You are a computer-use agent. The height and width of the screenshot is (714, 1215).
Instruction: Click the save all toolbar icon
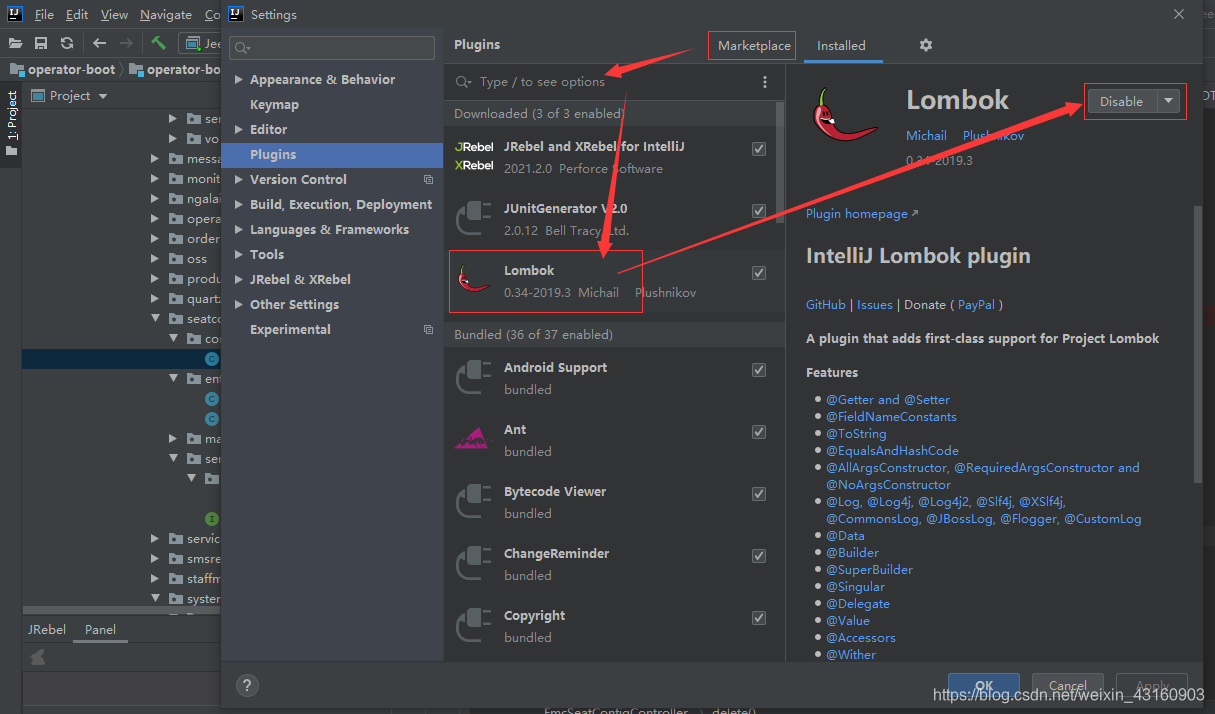(41, 43)
